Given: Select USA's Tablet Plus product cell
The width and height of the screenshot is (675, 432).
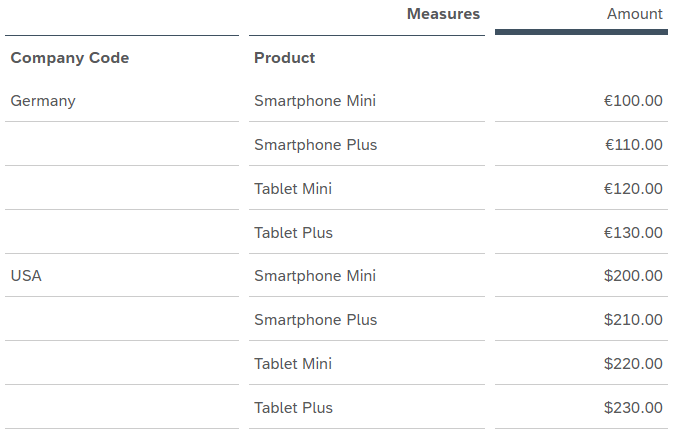Looking at the screenshot, I should point(293,408).
